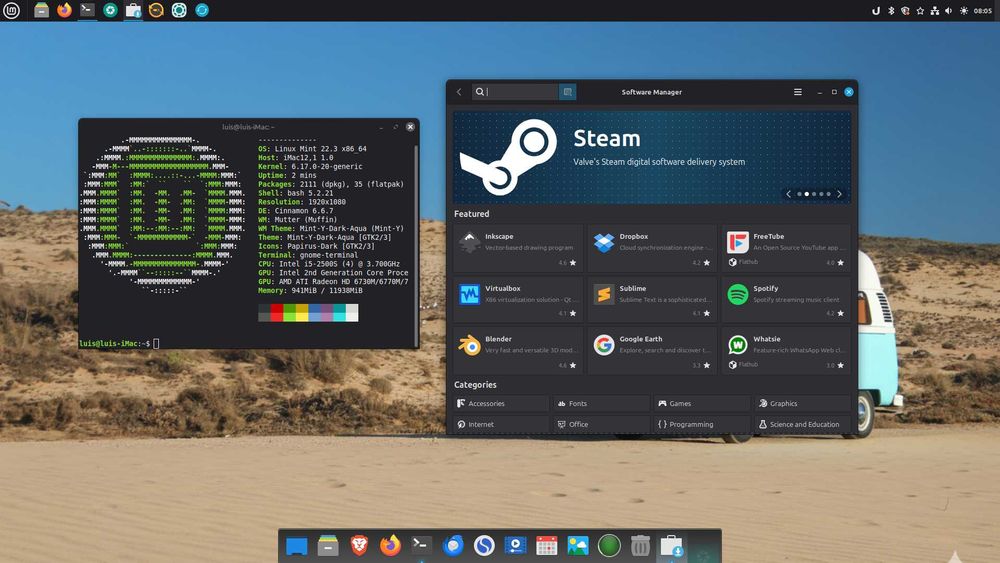Open Timeshift backup icon in top panel

click(156, 10)
